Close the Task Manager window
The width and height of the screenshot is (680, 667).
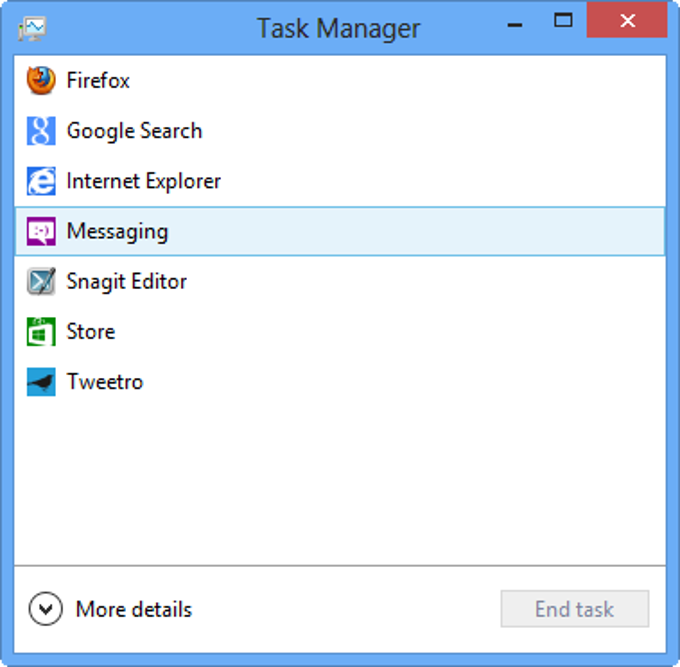[627, 20]
